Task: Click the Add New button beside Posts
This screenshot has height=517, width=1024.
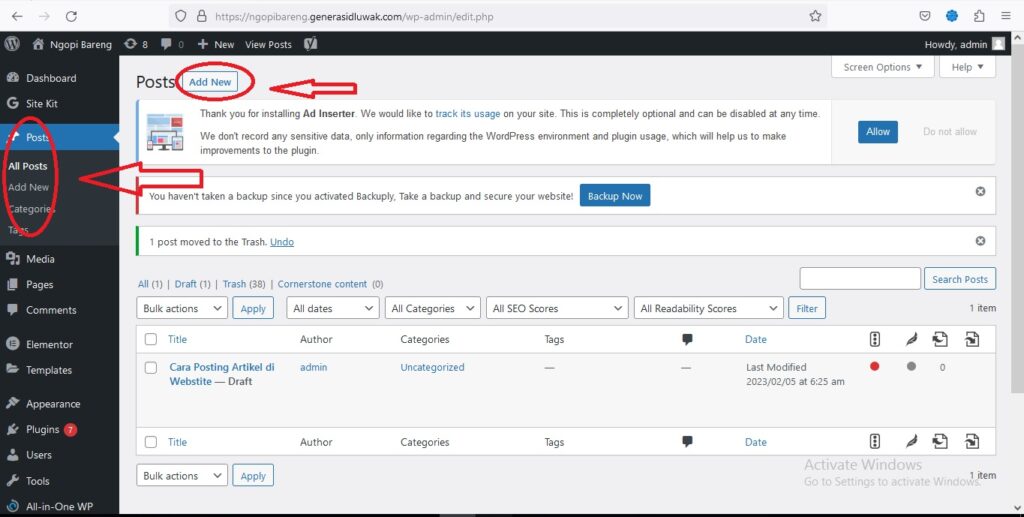Action: click(x=210, y=82)
